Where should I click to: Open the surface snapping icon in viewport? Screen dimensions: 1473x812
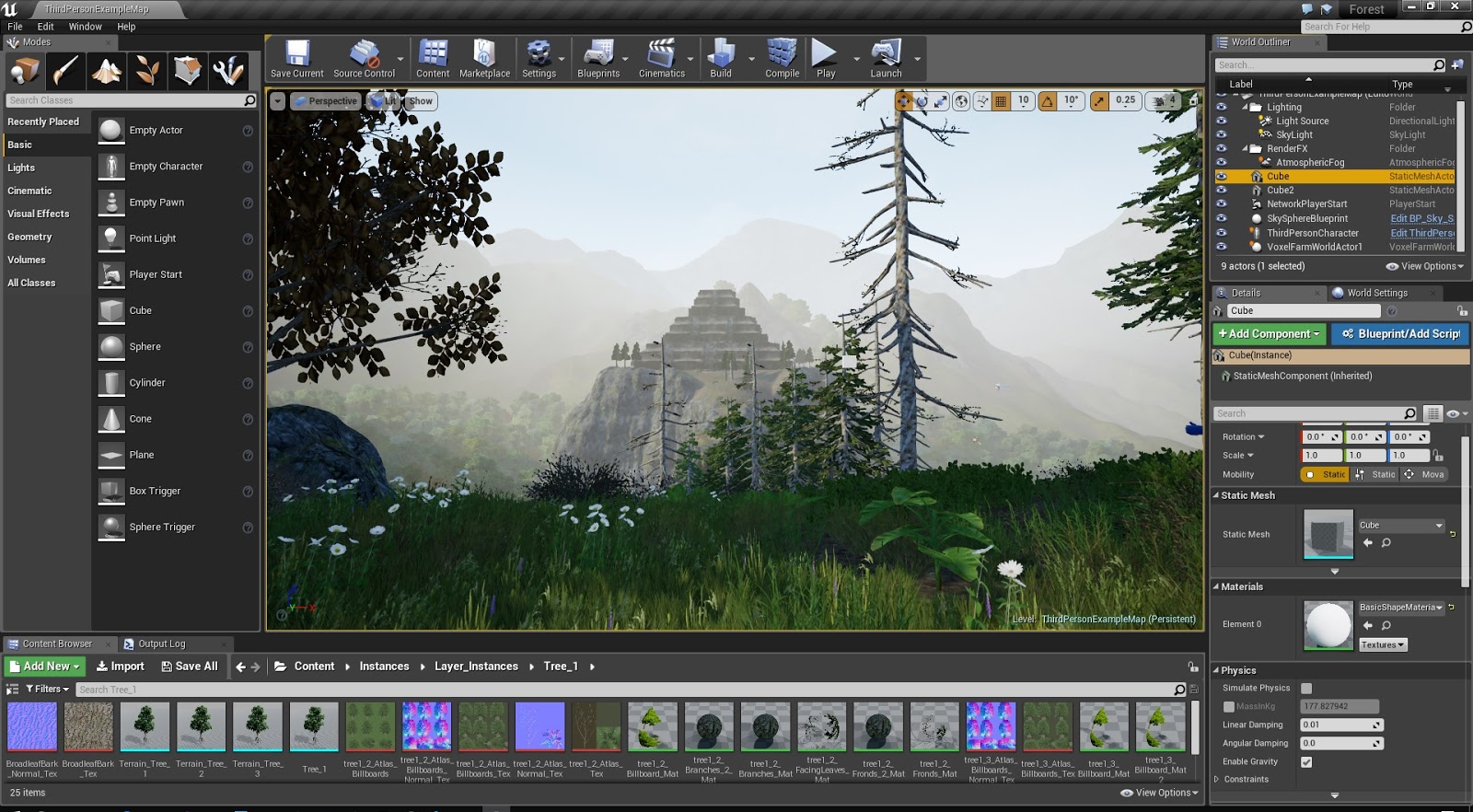click(982, 101)
